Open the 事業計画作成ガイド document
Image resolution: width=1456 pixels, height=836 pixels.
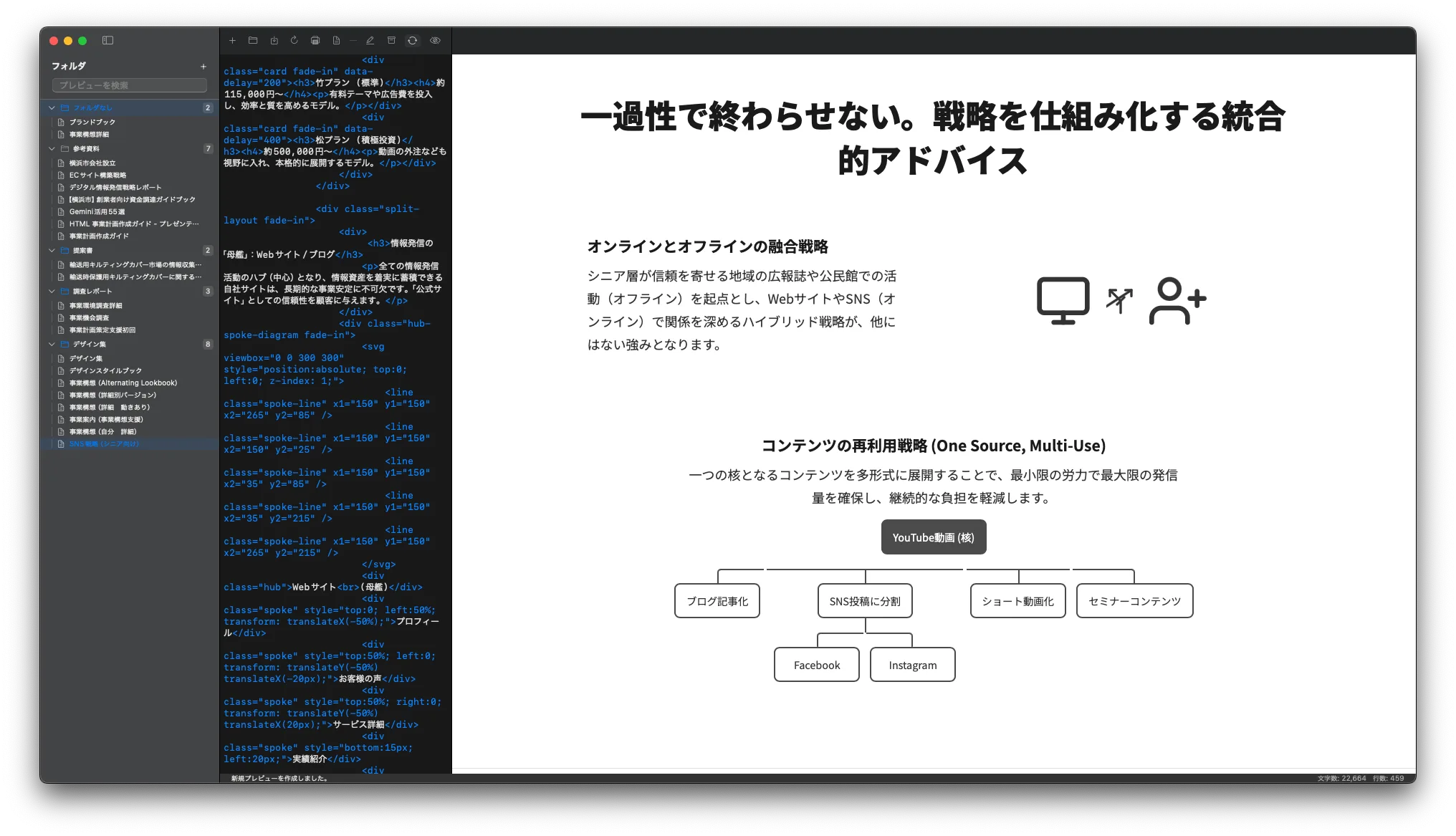(130, 236)
